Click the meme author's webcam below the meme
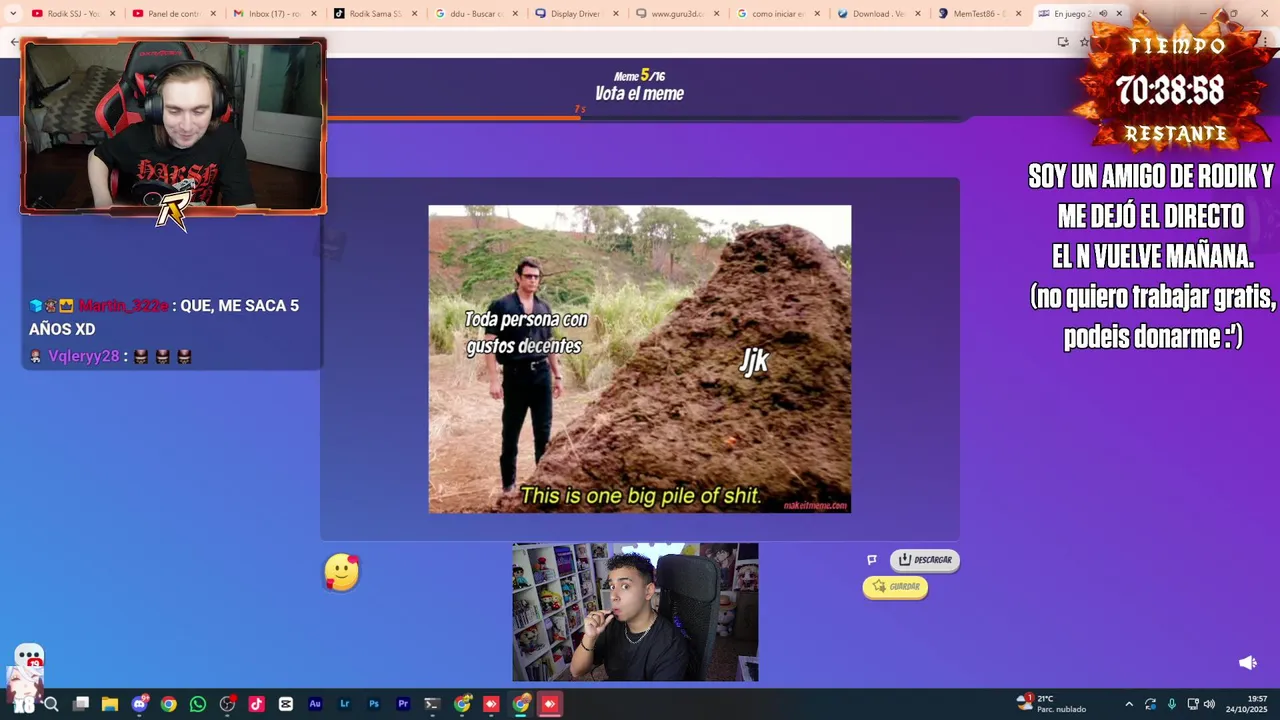The width and height of the screenshot is (1280, 720). (x=635, y=612)
